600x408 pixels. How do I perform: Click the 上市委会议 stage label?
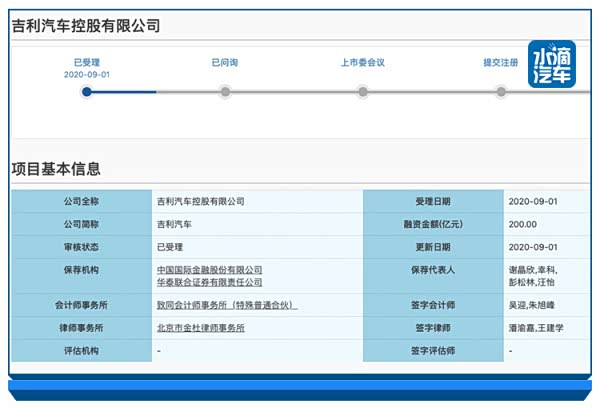click(362, 62)
